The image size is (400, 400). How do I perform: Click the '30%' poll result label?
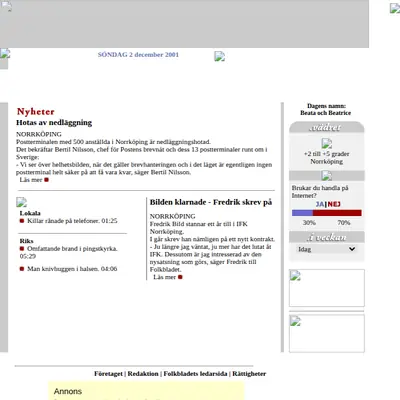tap(309, 223)
